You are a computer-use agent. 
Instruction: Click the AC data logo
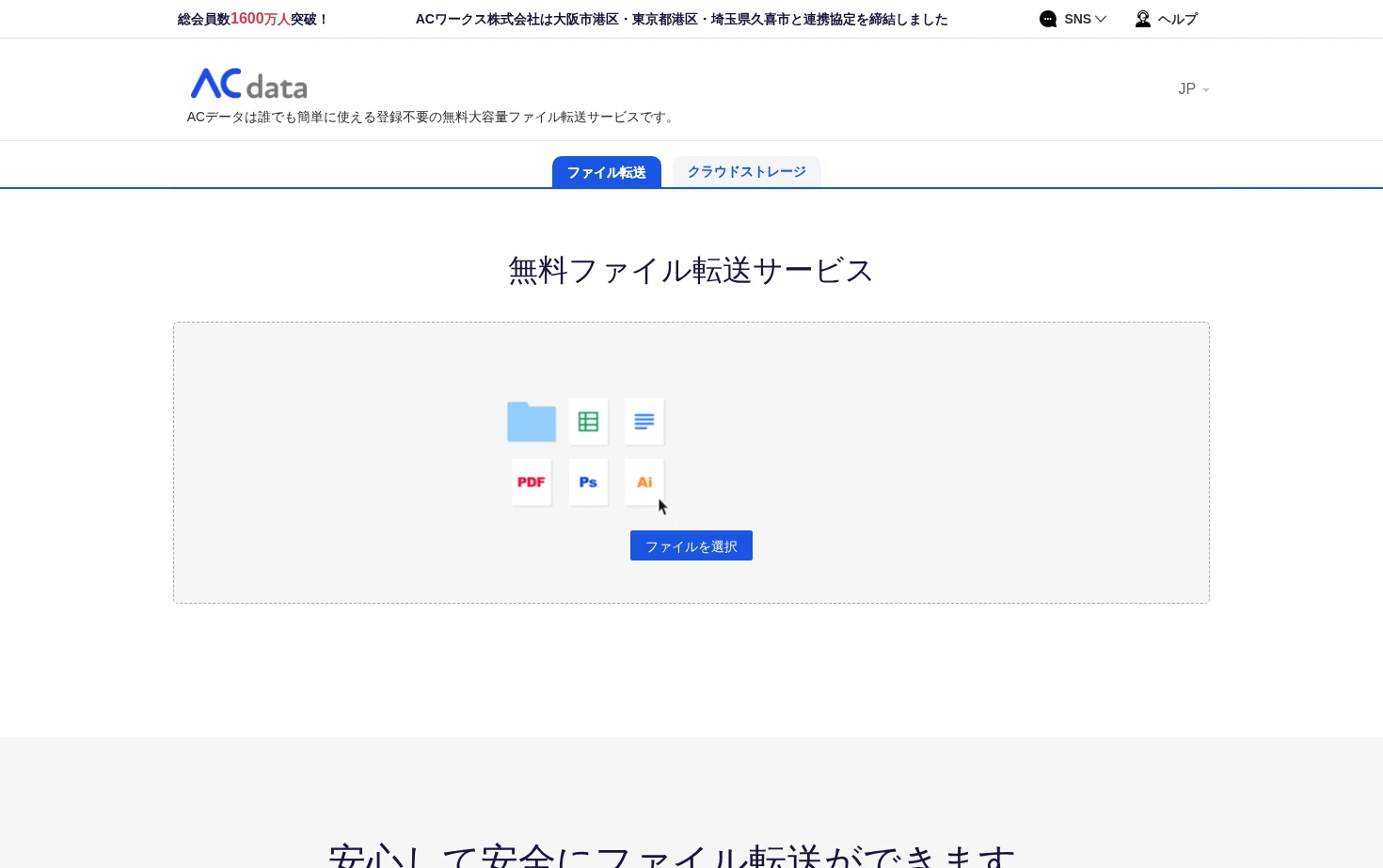pos(248,84)
